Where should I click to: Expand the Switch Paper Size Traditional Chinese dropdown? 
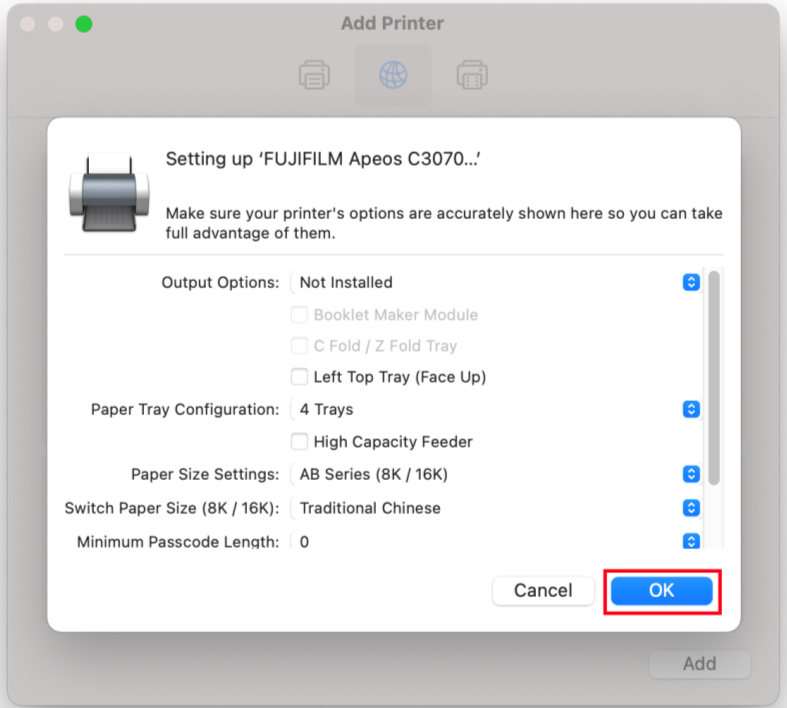(495, 508)
